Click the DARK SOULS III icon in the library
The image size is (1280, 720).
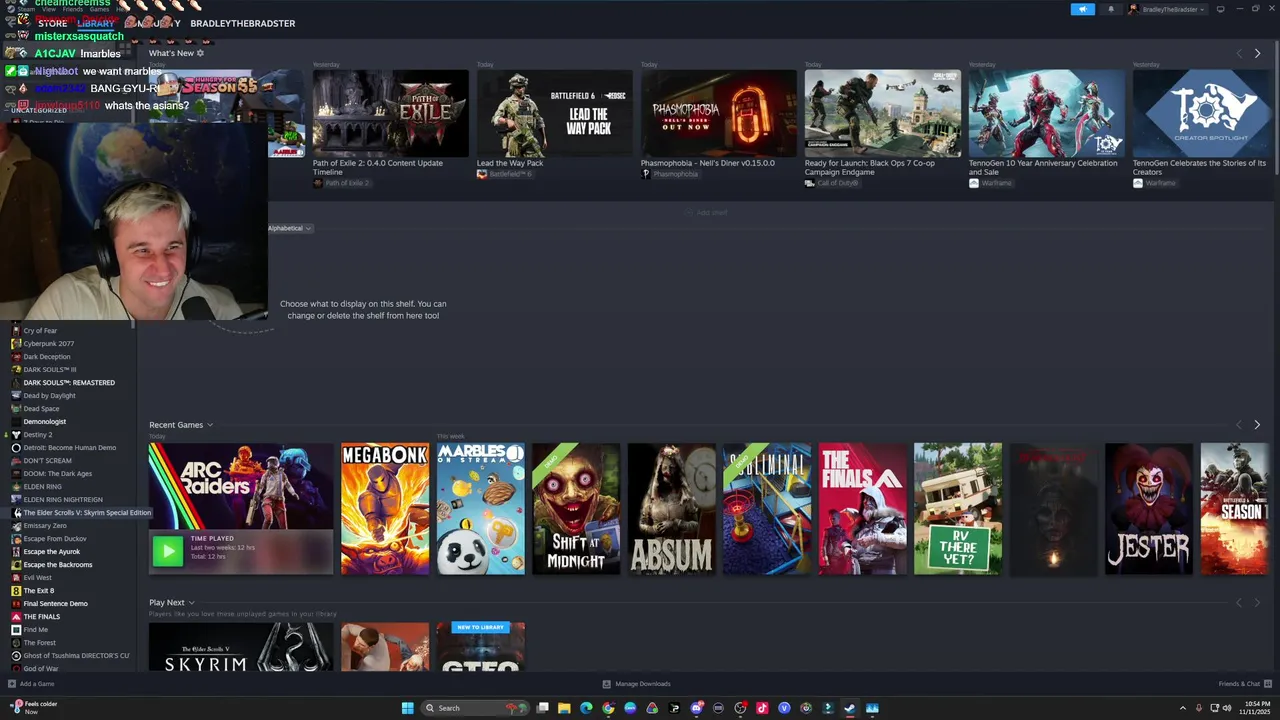[x=16, y=370]
